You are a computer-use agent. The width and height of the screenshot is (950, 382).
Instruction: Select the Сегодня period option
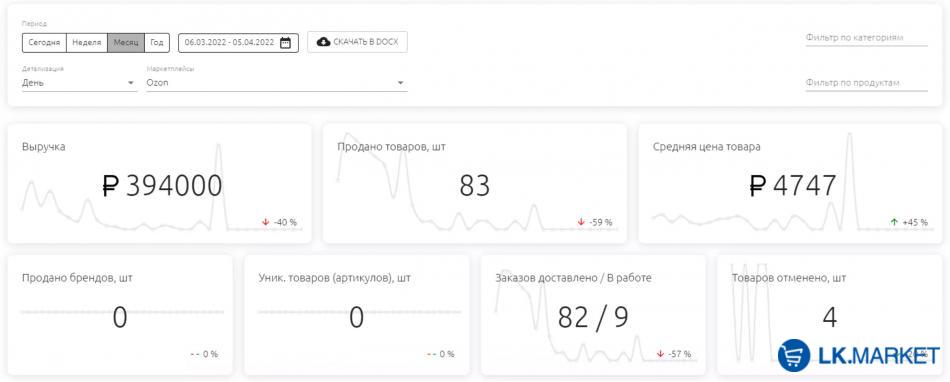coord(44,42)
